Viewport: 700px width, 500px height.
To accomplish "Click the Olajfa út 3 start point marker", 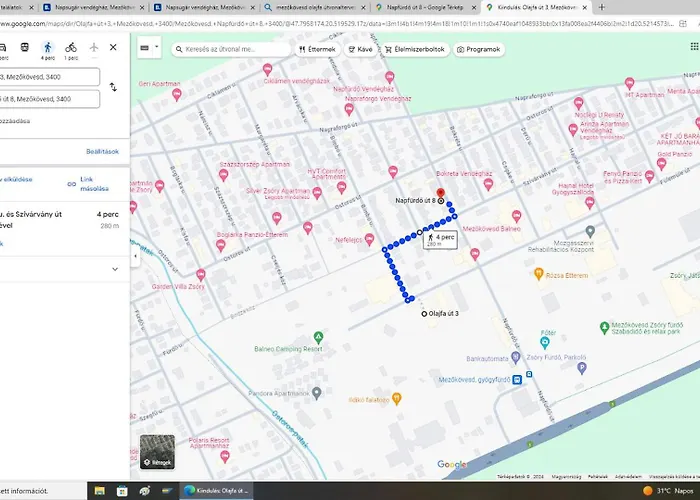I will 424,314.
